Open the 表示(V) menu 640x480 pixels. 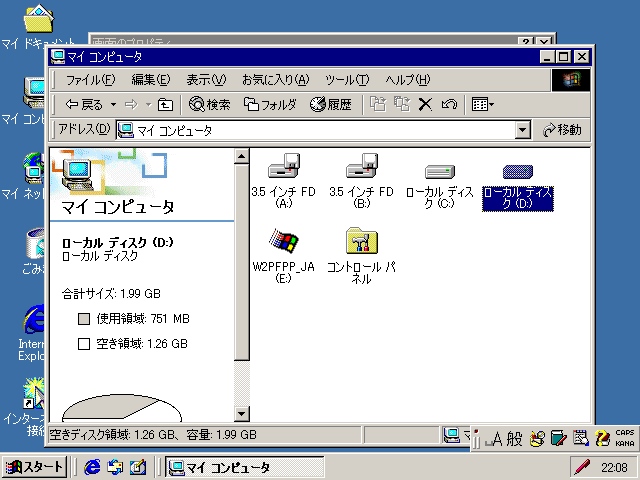(206, 80)
